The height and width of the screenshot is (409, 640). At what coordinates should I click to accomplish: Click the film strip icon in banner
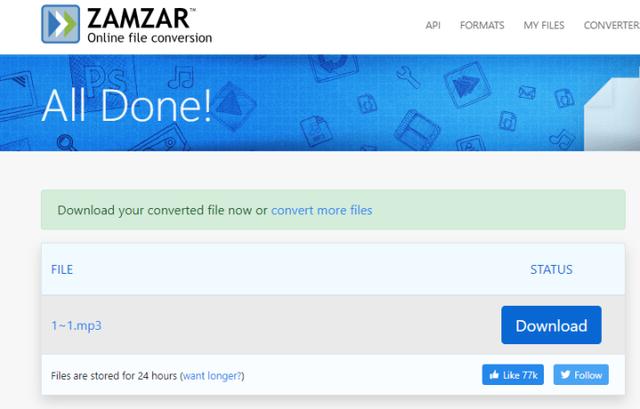[416, 130]
